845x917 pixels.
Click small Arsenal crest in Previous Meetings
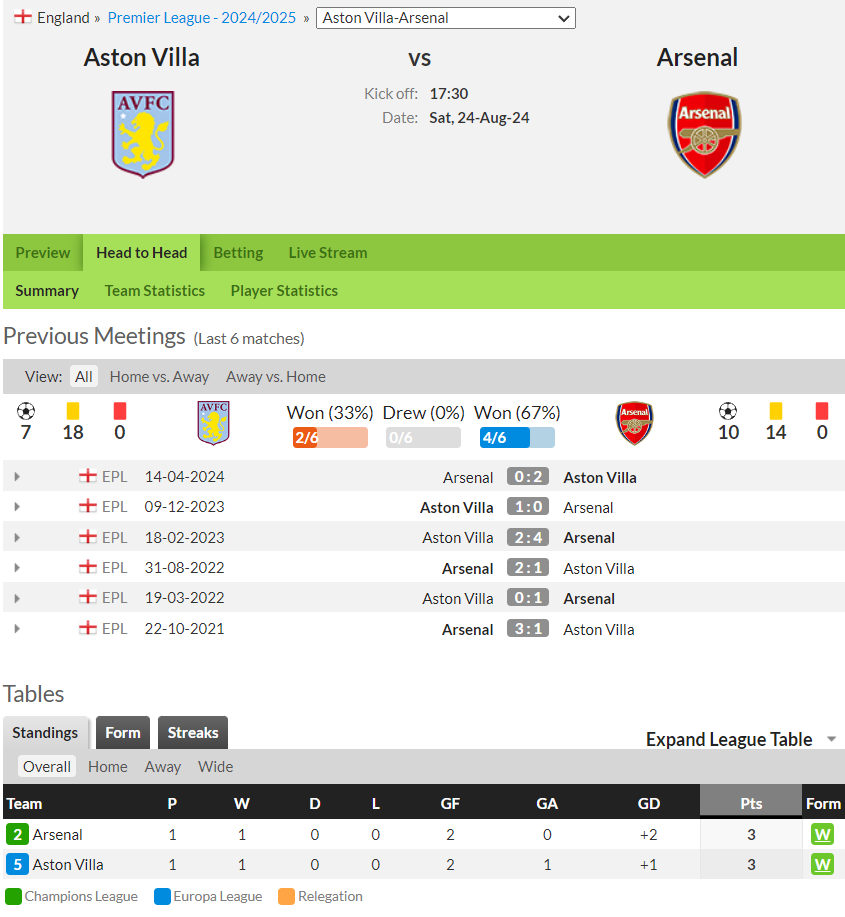click(634, 422)
